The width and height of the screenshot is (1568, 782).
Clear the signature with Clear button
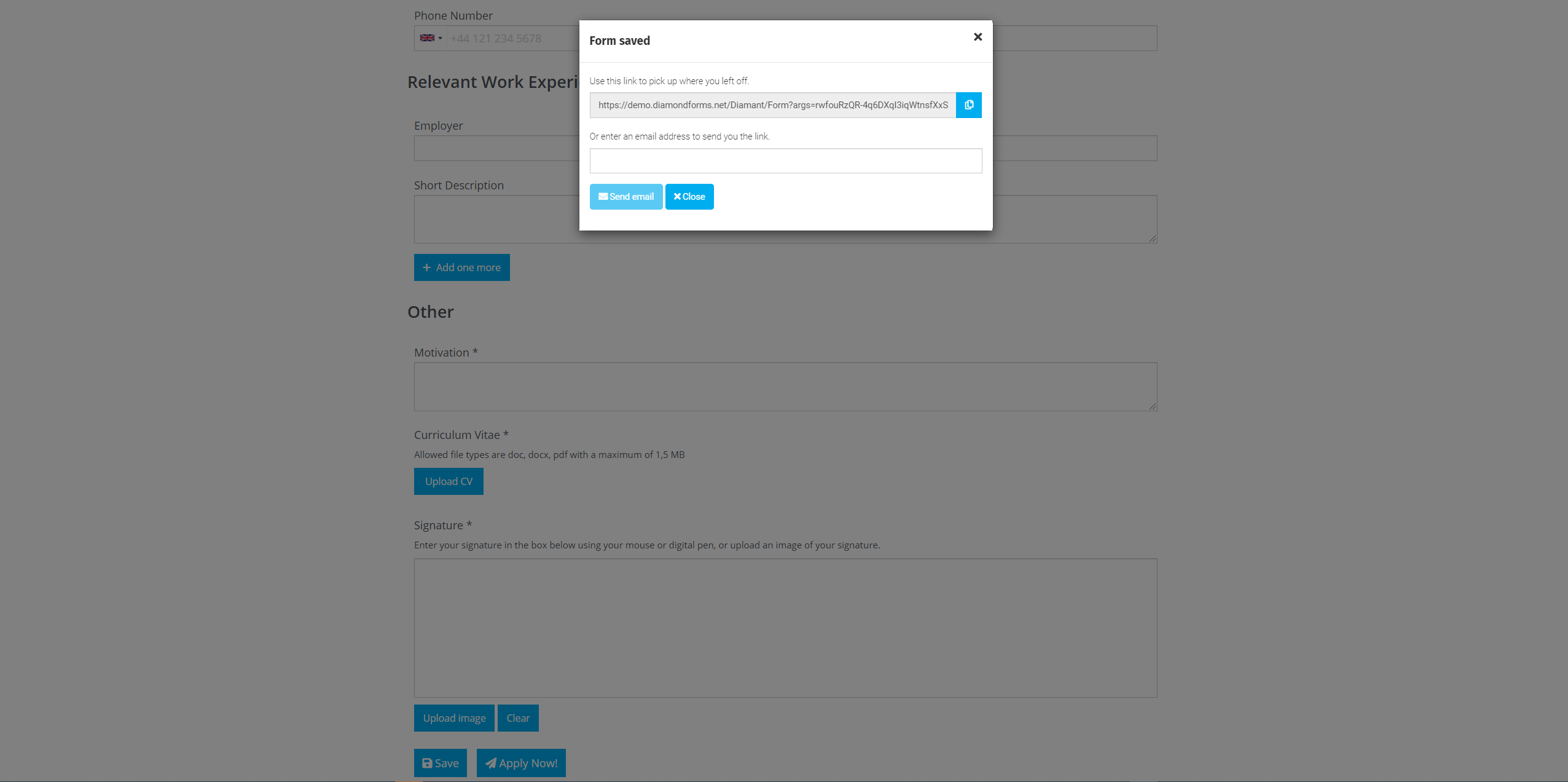click(x=517, y=717)
